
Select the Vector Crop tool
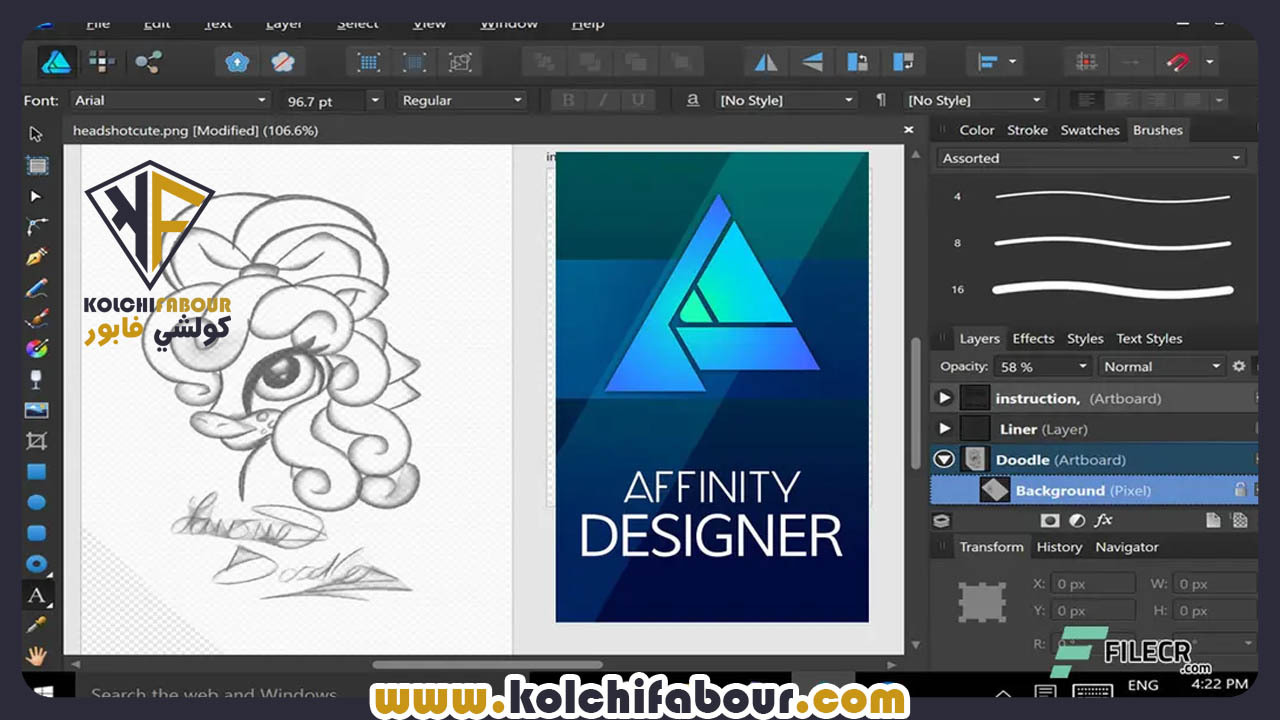(37, 441)
